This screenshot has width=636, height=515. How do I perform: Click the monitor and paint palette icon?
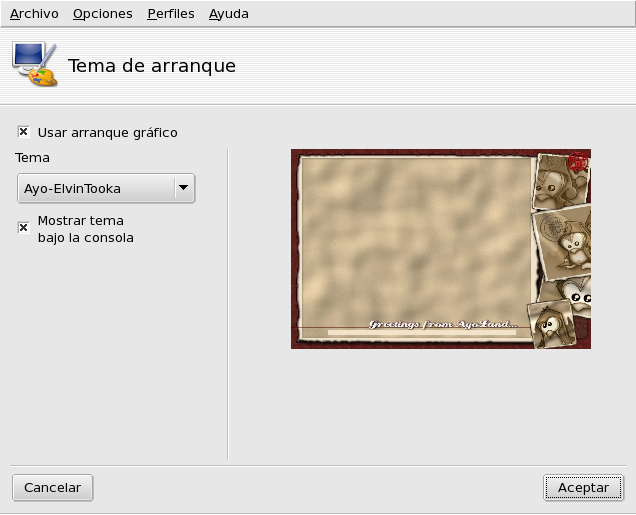click(35, 64)
